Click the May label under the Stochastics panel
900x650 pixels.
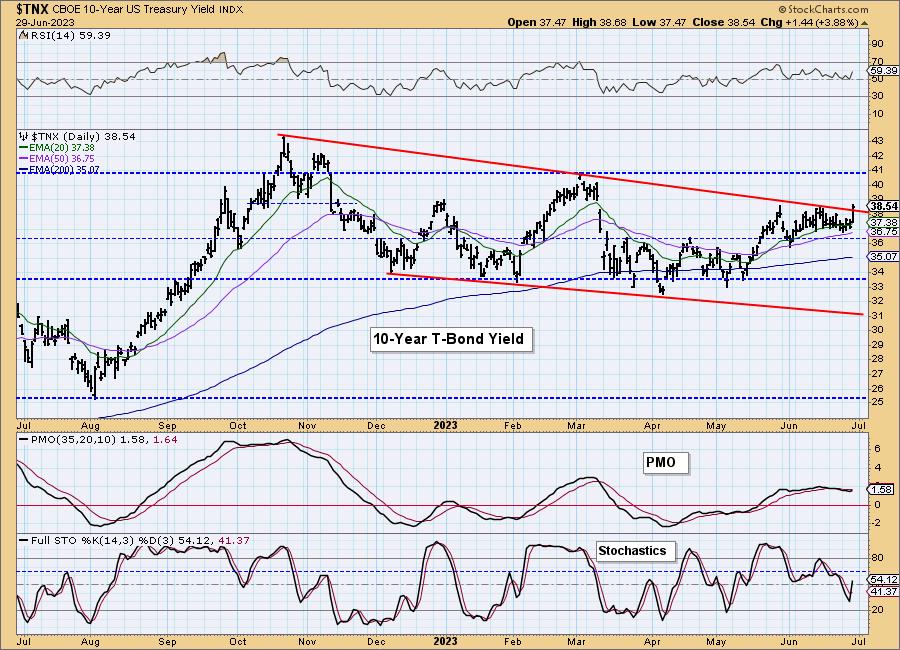716,641
